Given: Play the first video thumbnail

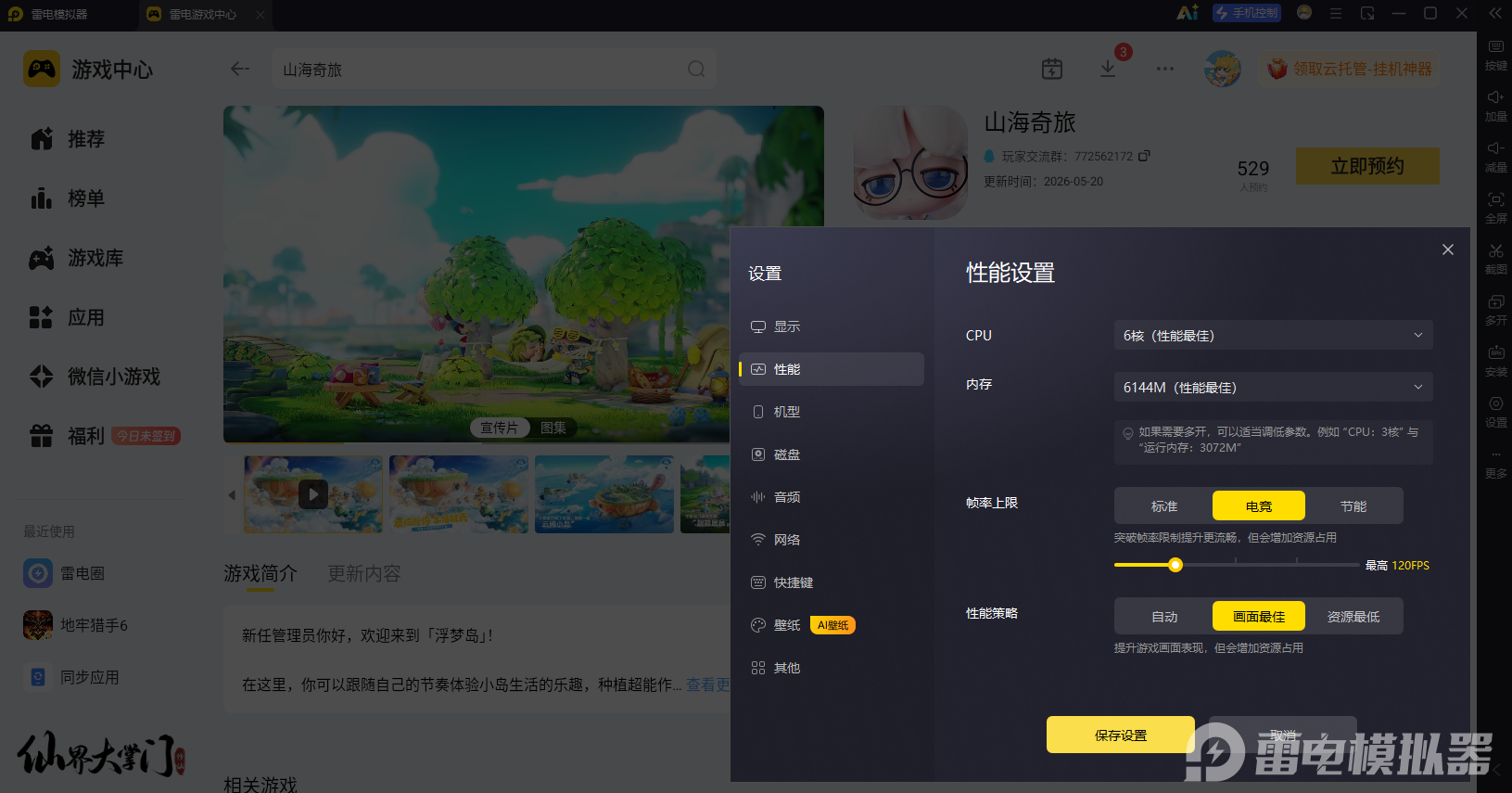Looking at the screenshot, I should coord(313,494).
